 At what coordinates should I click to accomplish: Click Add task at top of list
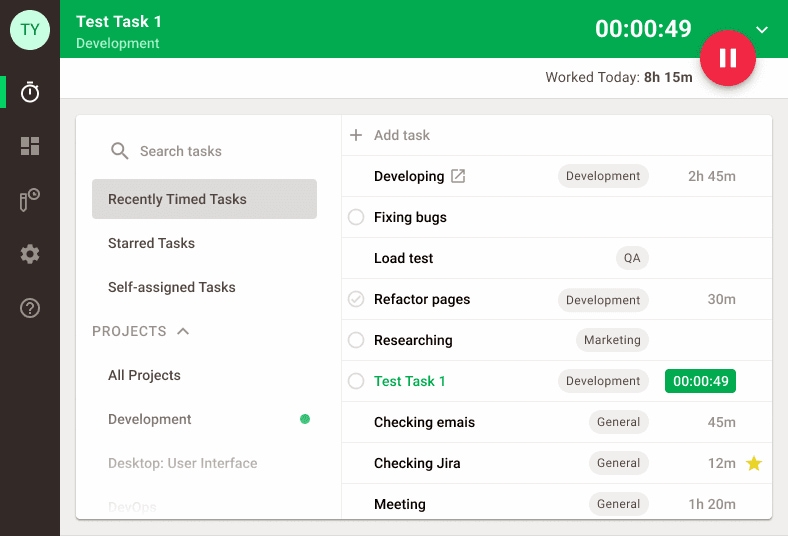click(400, 135)
